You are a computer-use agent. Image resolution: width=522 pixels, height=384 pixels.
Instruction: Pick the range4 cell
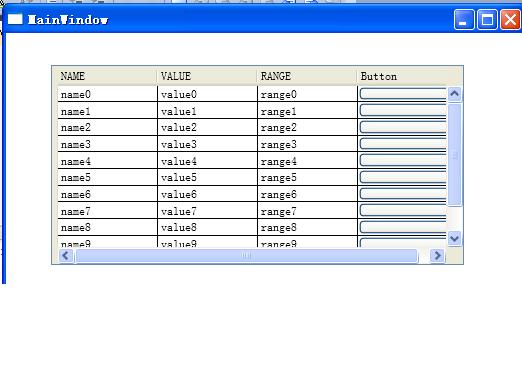pyautogui.click(x=307, y=161)
